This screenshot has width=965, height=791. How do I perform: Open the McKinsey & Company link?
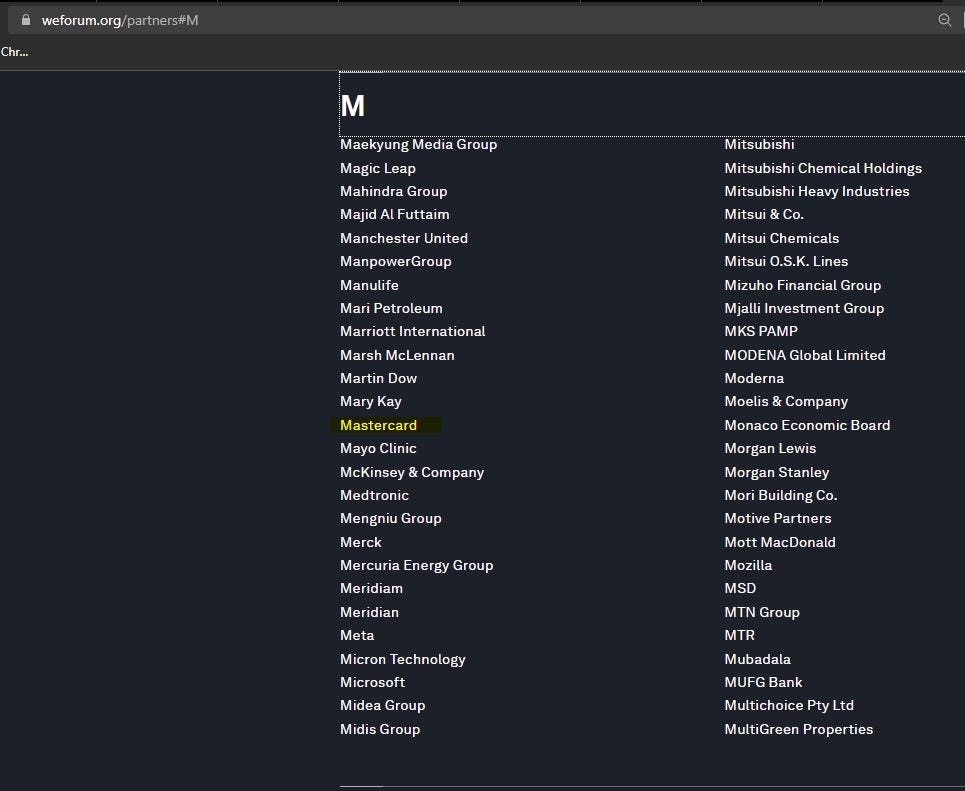[x=412, y=472]
